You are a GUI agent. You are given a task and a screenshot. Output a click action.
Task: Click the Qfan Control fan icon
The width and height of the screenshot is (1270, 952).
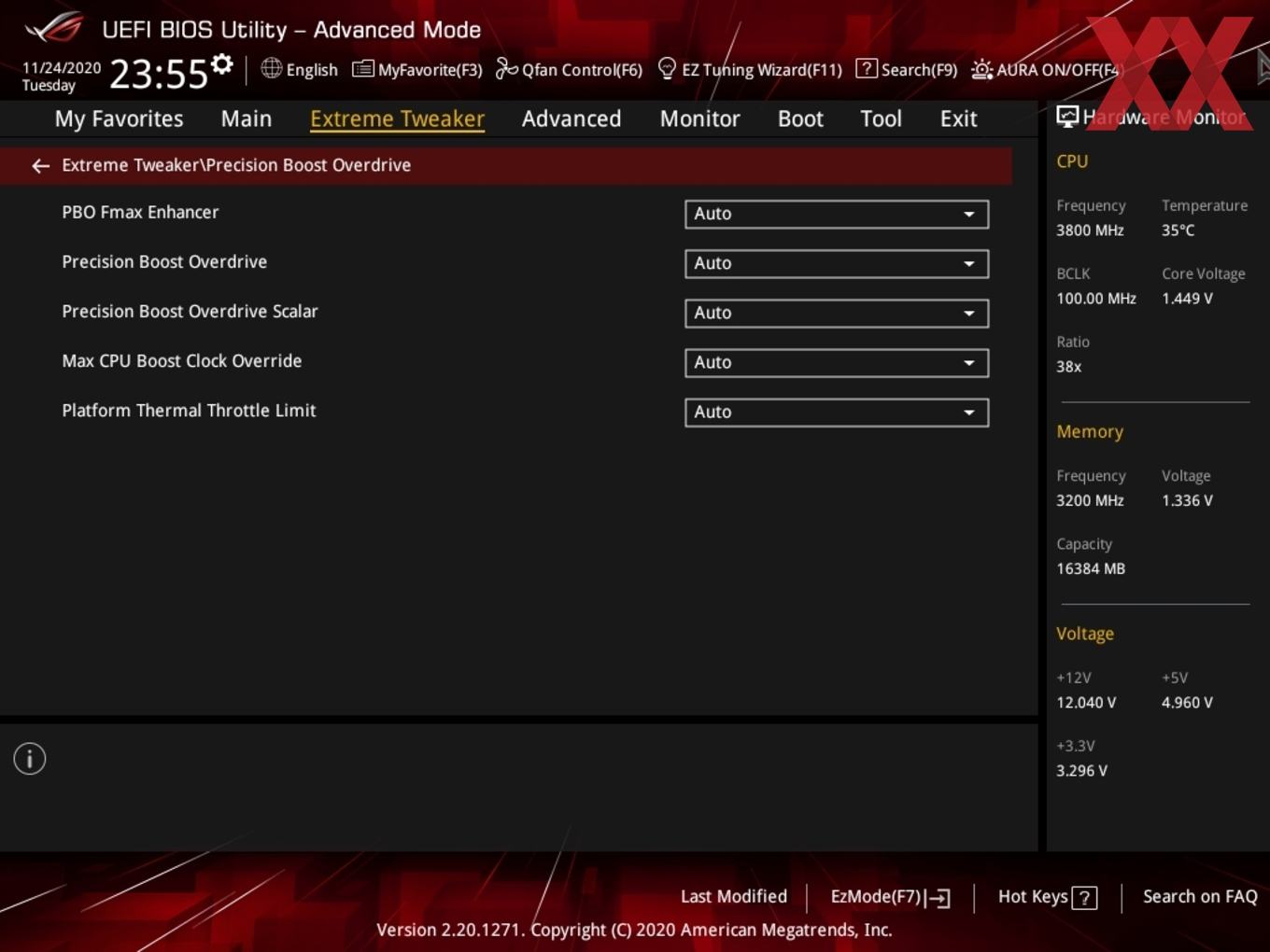pyautogui.click(x=506, y=68)
